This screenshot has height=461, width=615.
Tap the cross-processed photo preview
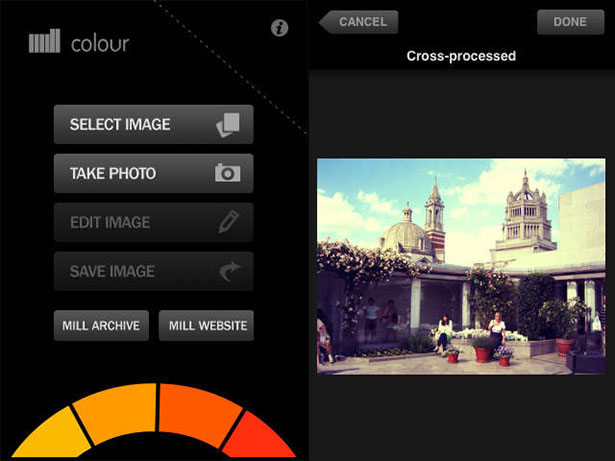point(461,266)
